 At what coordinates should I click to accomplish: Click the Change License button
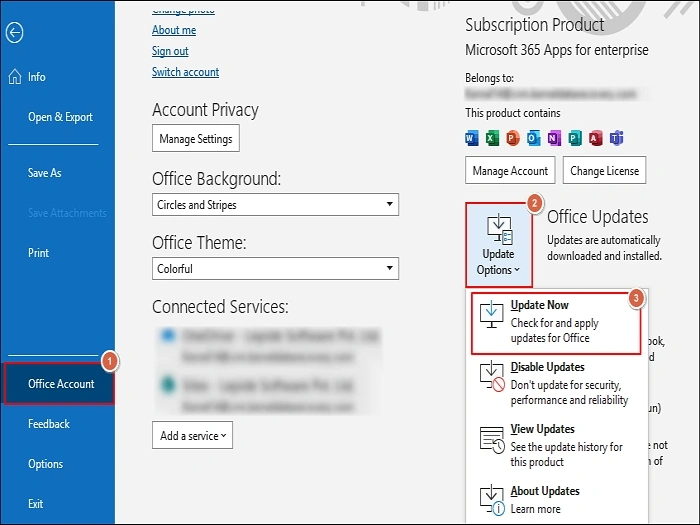pyautogui.click(x=604, y=170)
